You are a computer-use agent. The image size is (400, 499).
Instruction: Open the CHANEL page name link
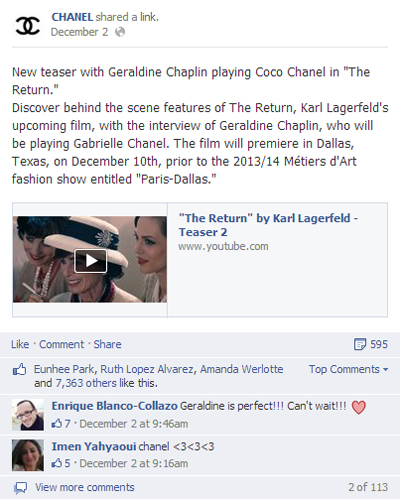pos(72,17)
